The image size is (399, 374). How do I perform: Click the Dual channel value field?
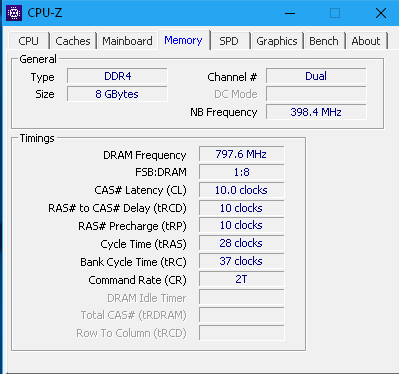coord(316,76)
